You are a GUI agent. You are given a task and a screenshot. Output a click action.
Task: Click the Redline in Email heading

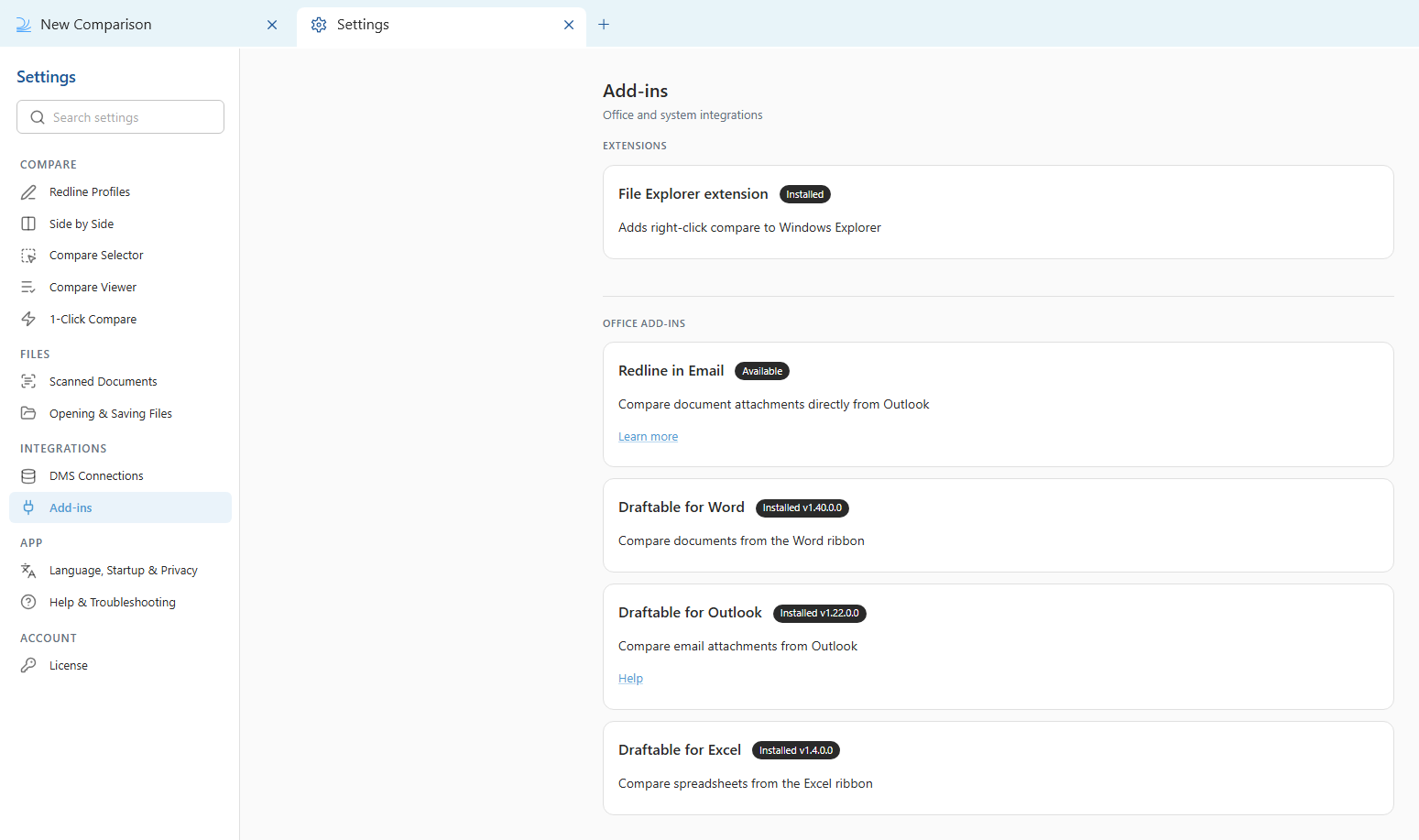pos(671,371)
